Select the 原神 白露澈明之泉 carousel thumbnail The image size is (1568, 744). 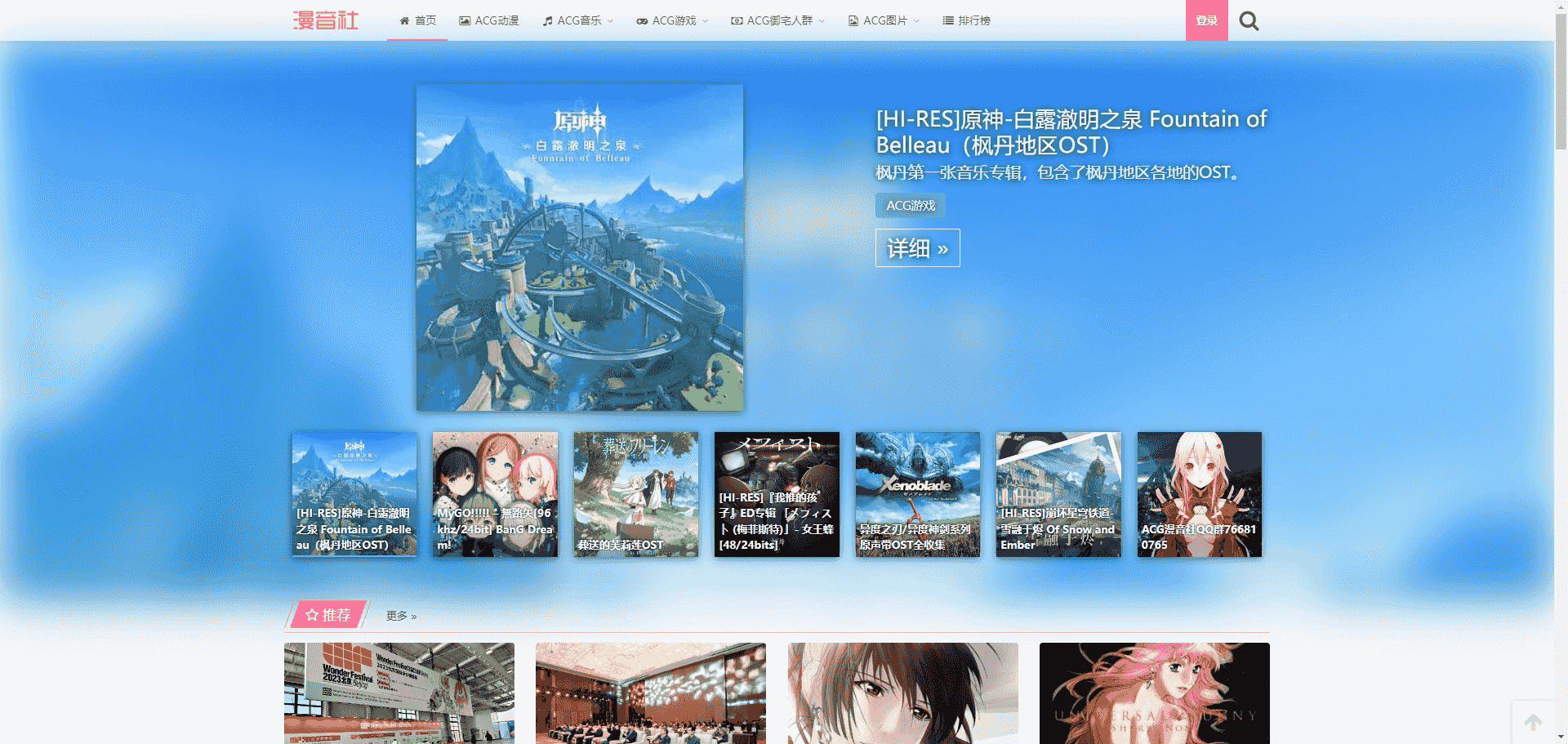pos(354,495)
